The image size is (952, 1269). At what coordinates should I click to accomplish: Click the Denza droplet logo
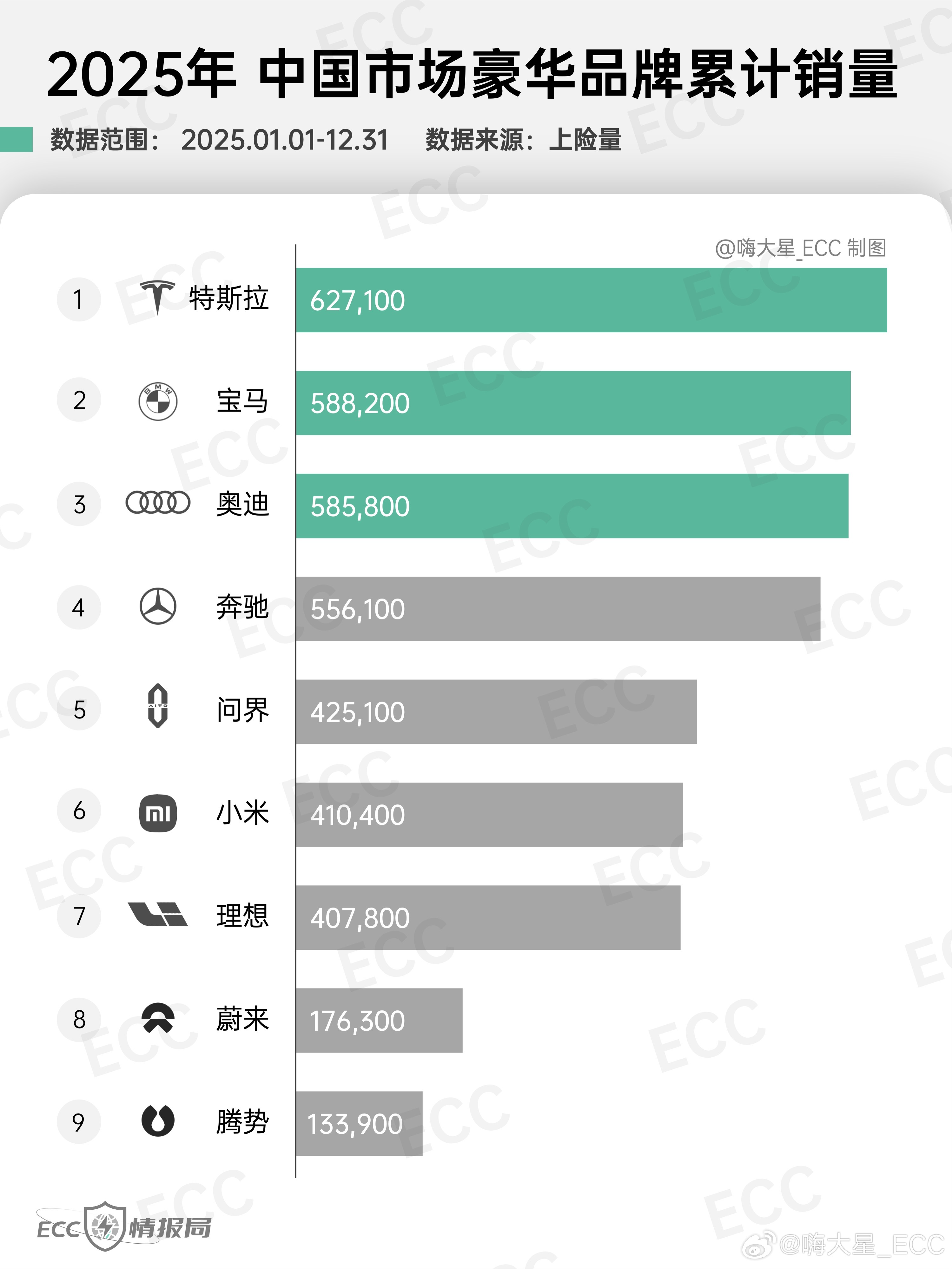click(158, 1121)
